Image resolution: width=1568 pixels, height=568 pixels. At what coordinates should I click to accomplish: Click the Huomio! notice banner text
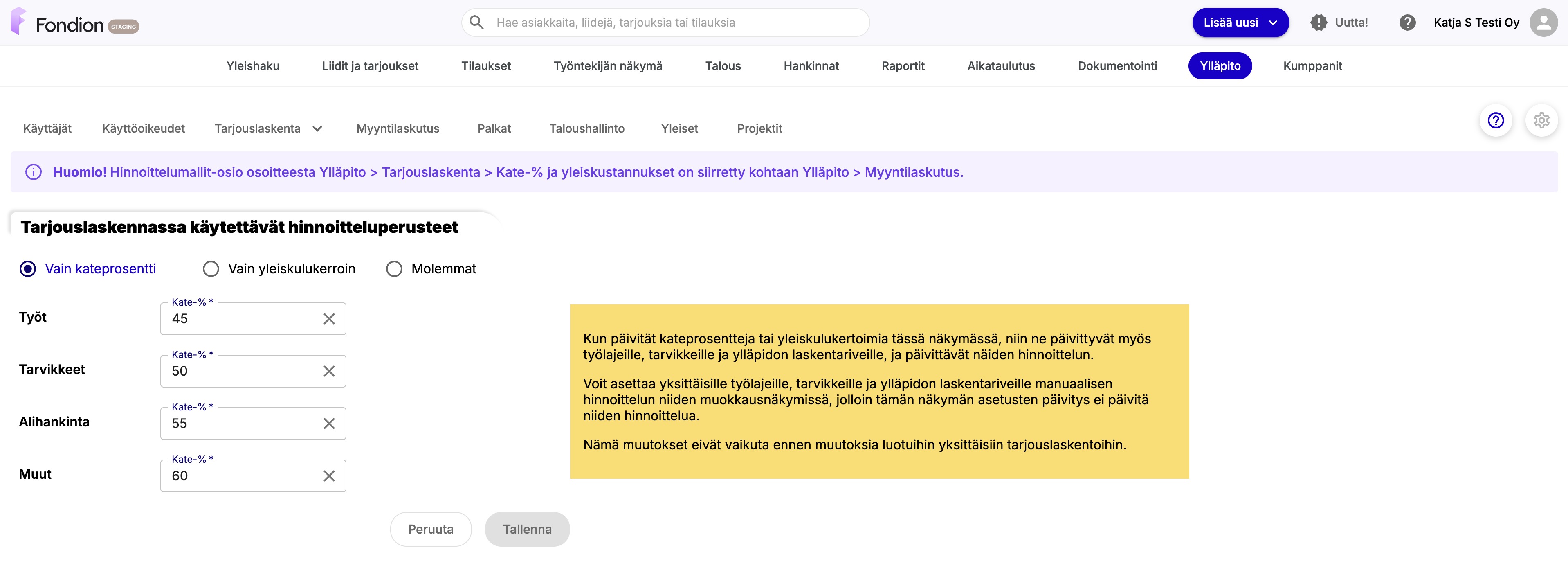tap(508, 172)
